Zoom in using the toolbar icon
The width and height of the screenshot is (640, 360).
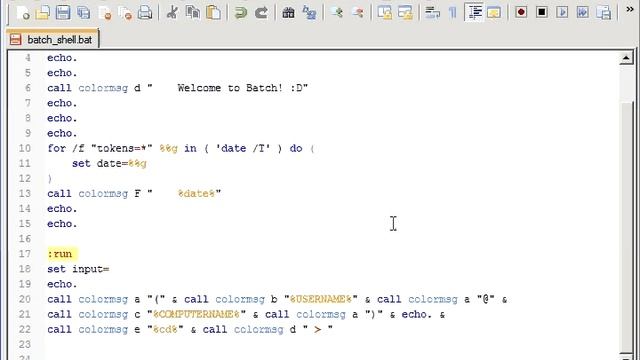pyautogui.click(x=337, y=13)
